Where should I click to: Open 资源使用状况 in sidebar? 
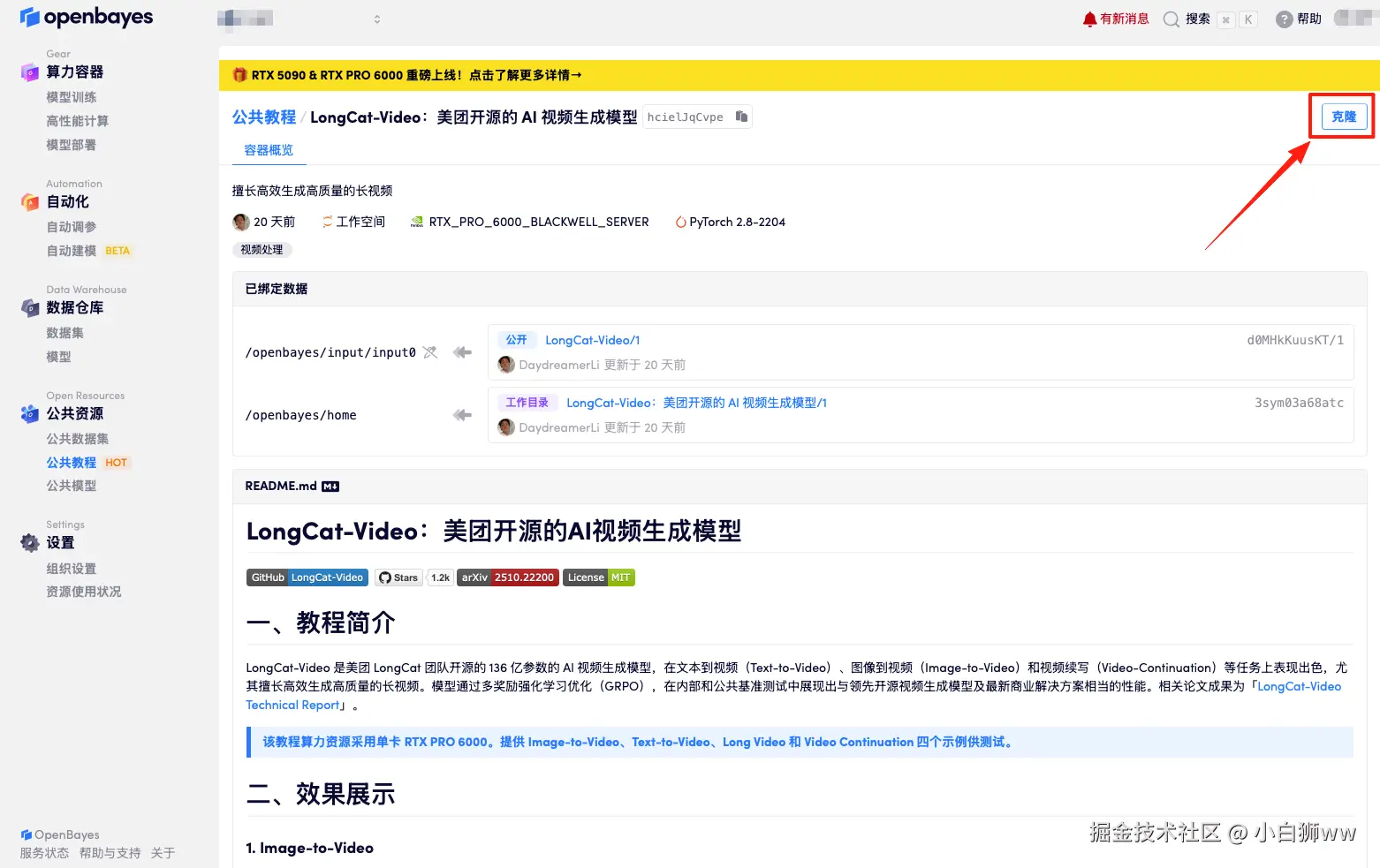(x=84, y=592)
